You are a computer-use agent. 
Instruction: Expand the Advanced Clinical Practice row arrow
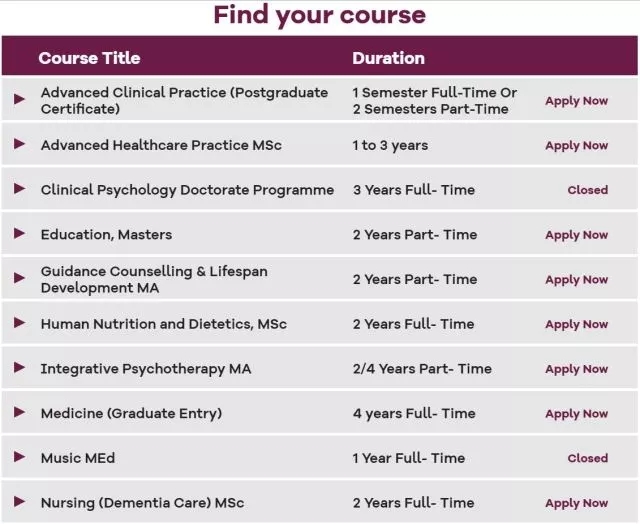pos(20,100)
